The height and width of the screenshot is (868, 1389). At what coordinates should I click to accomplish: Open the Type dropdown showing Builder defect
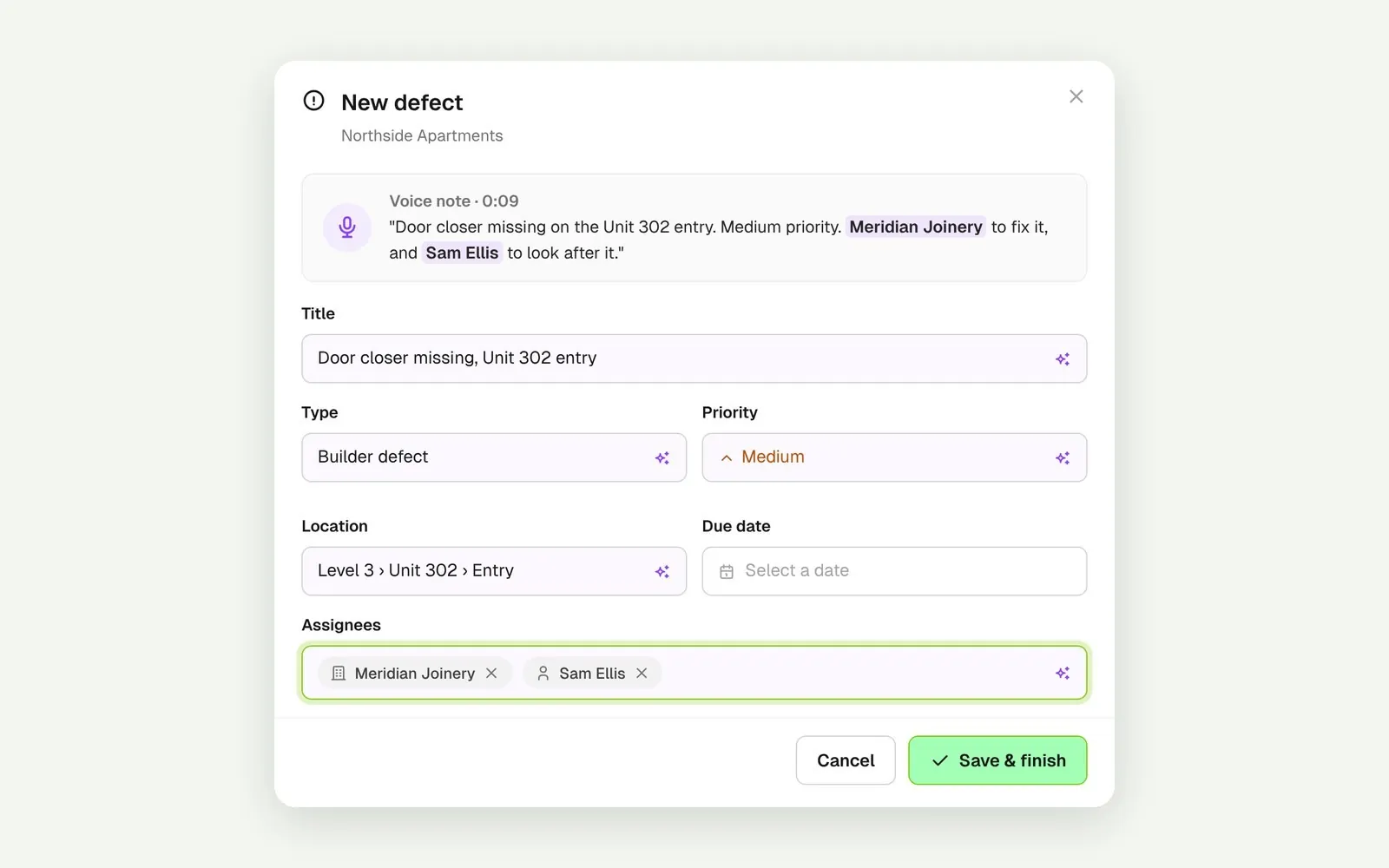click(x=494, y=457)
